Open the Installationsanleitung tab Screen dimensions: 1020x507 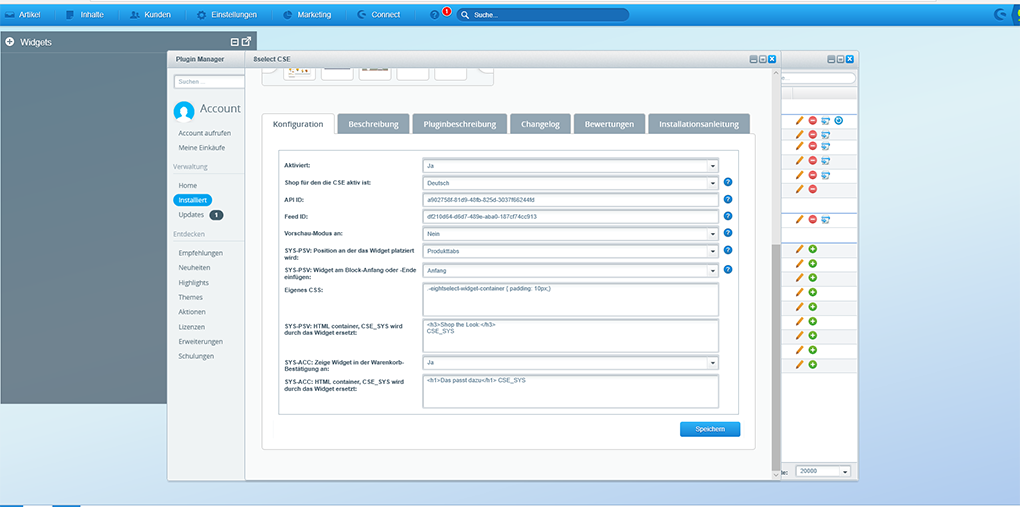point(698,124)
